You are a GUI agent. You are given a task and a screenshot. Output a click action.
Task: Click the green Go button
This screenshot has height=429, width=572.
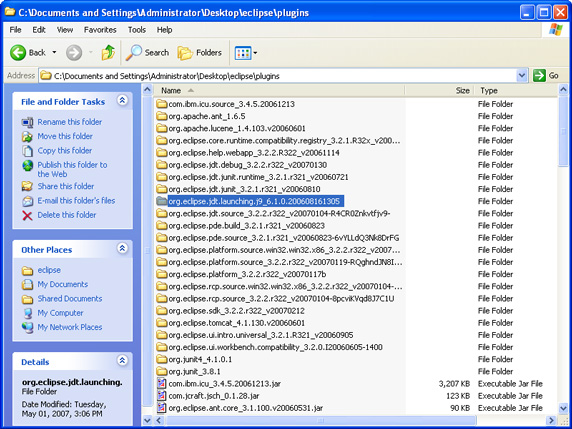(546, 76)
